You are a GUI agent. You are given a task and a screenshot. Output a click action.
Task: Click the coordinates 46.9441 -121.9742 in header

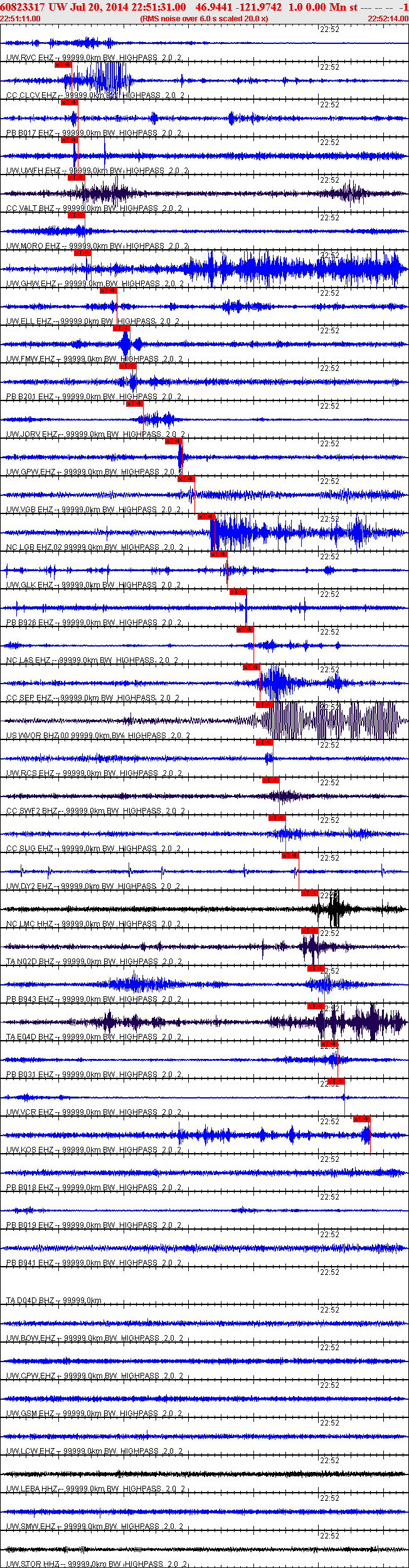[238, 7]
